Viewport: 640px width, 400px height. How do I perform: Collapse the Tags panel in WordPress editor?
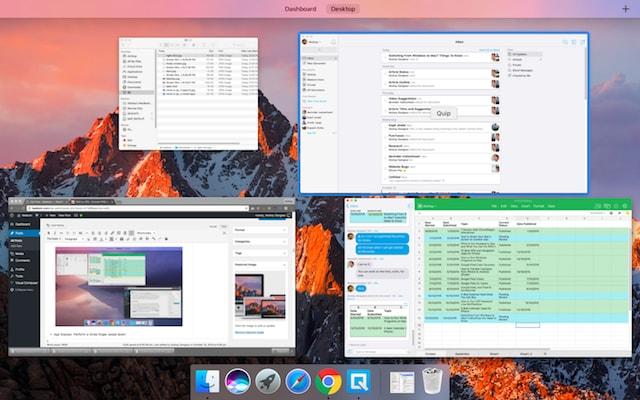click(x=284, y=253)
